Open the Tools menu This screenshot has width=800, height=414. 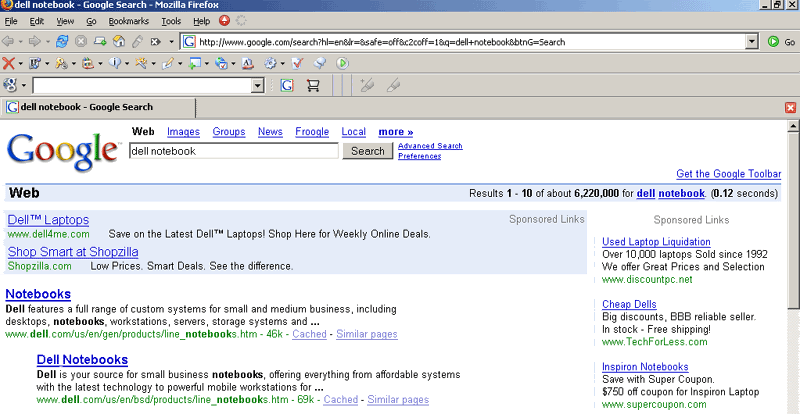pos(171,21)
